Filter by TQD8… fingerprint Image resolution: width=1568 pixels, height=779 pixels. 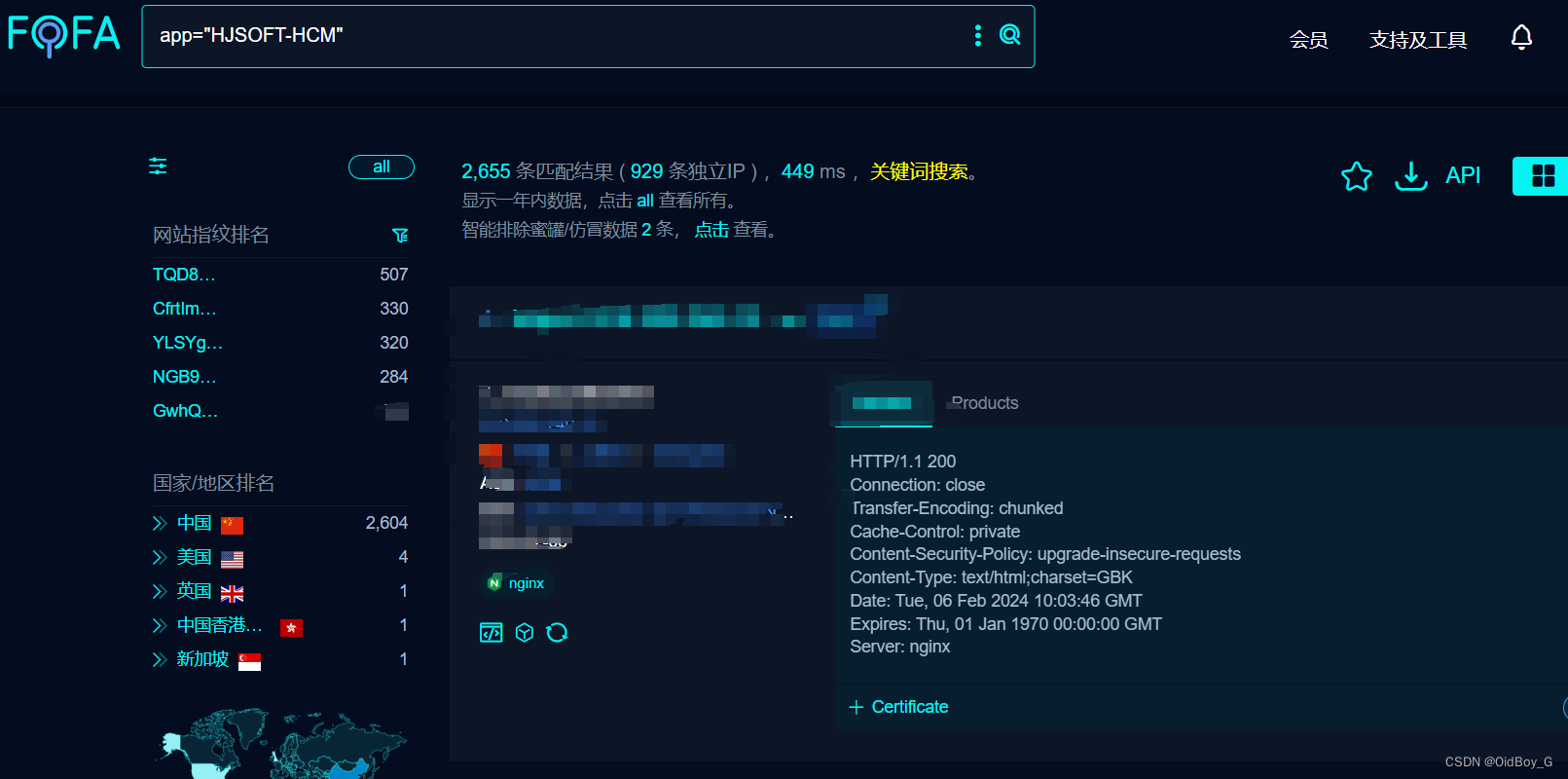click(x=184, y=275)
